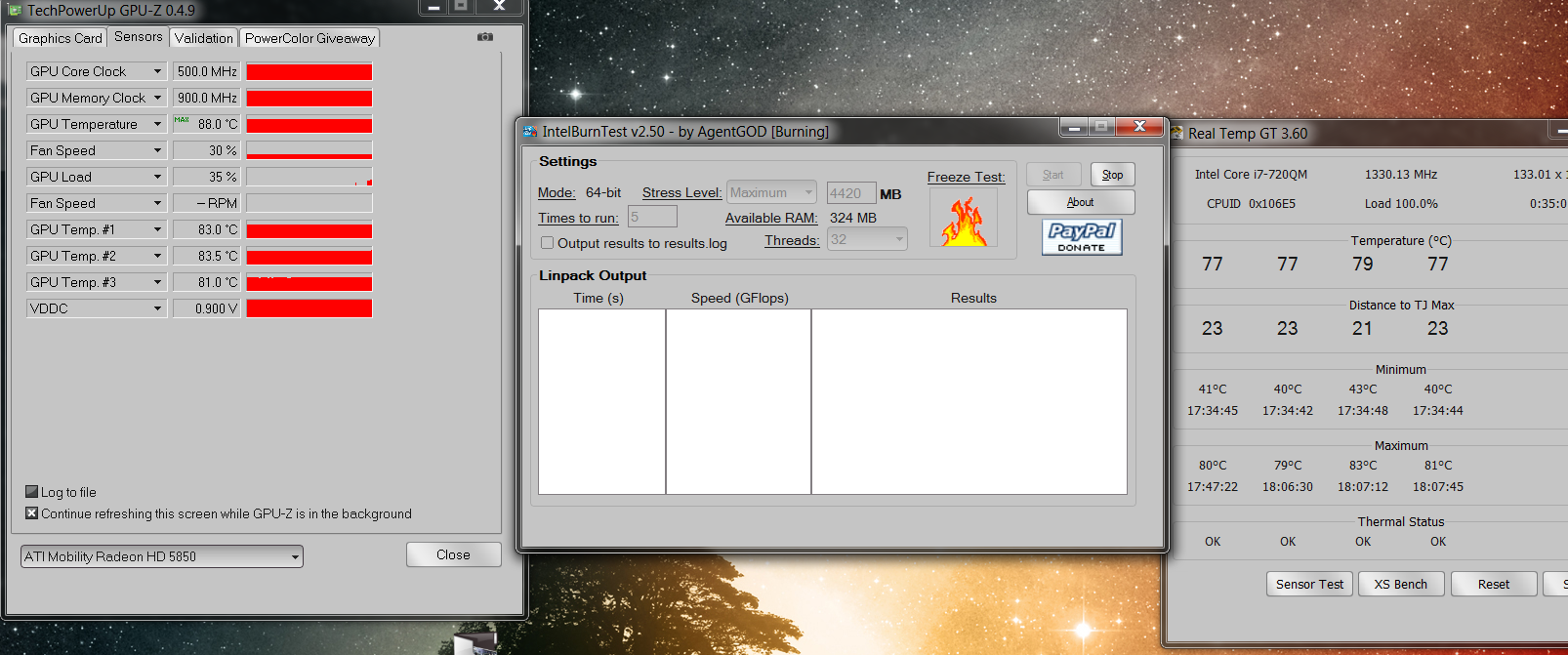The width and height of the screenshot is (1568, 655).
Task: Click the 88.0 °C GPU temperature value
Action: pos(207,124)
